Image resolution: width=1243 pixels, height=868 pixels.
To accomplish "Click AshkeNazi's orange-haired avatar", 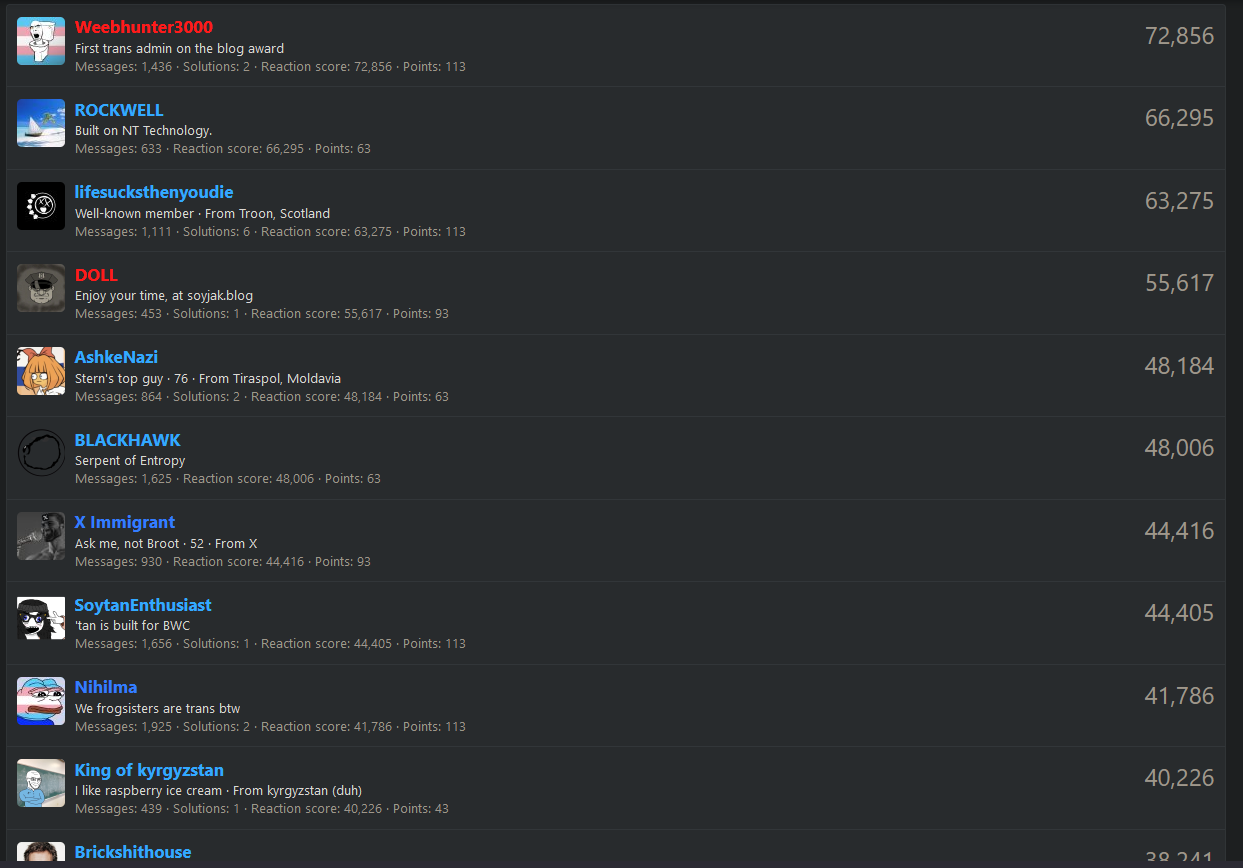I will tap(41, 371).
